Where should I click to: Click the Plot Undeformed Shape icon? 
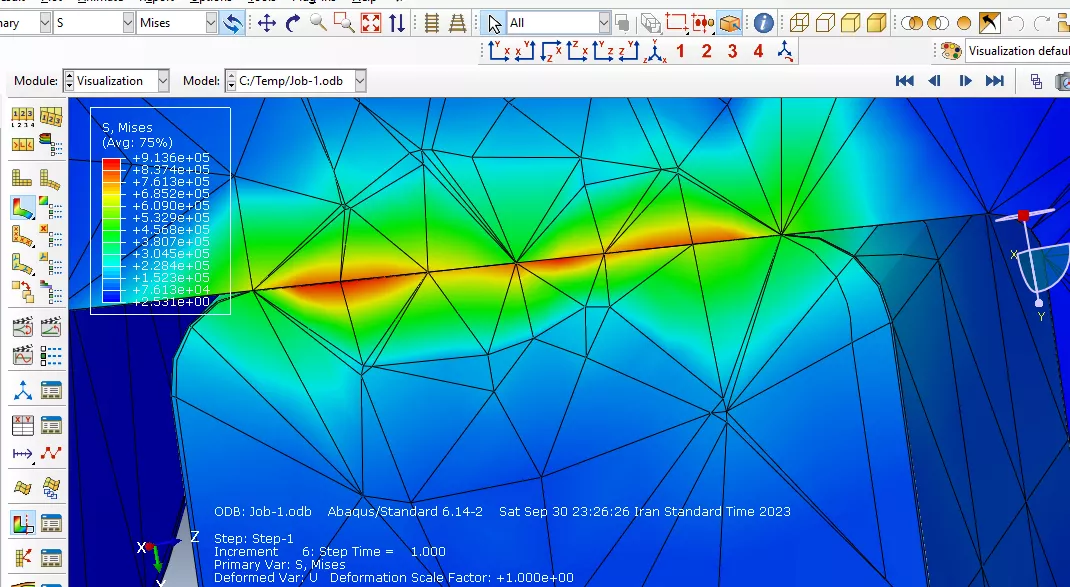23,177
